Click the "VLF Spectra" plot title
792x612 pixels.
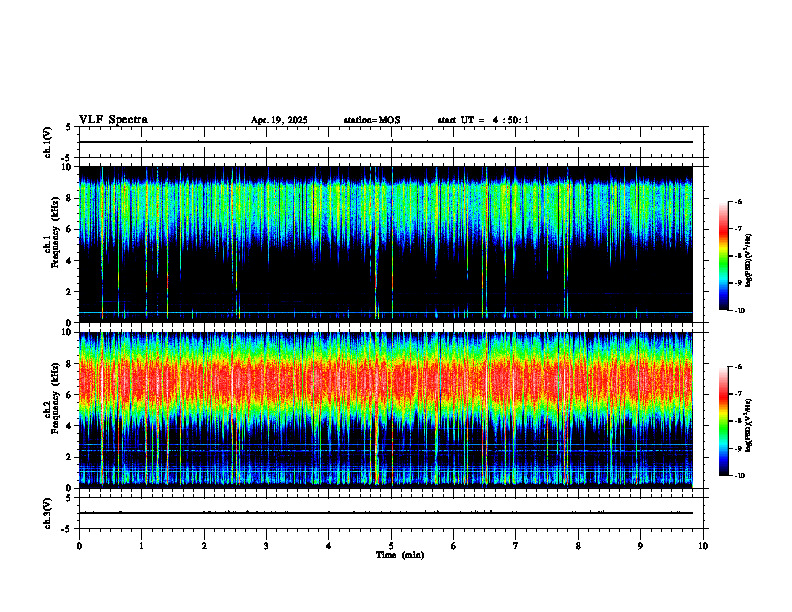coord(113,120)
